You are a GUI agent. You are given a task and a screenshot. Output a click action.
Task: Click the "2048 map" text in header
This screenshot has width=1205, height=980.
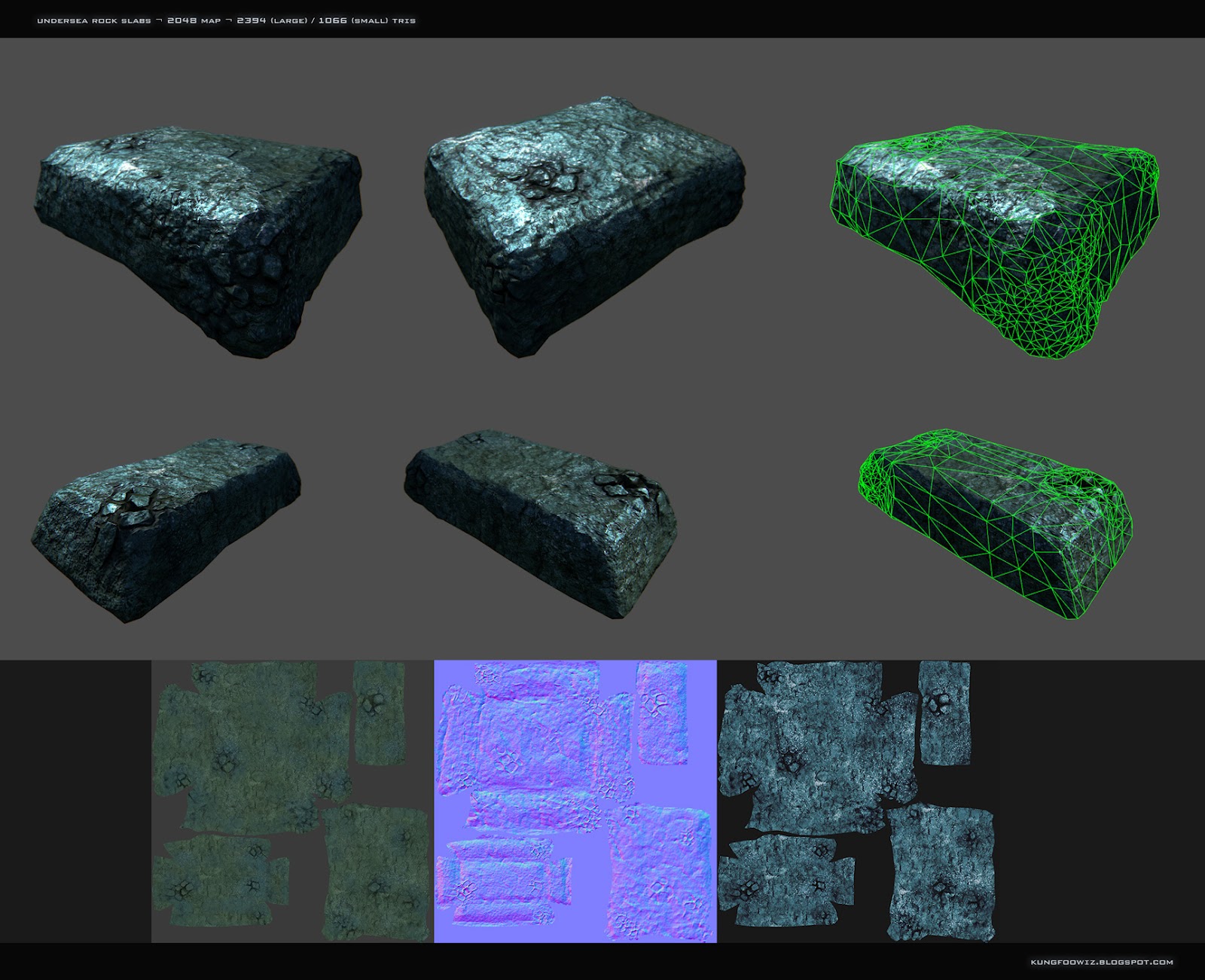(x=194, y=20)
